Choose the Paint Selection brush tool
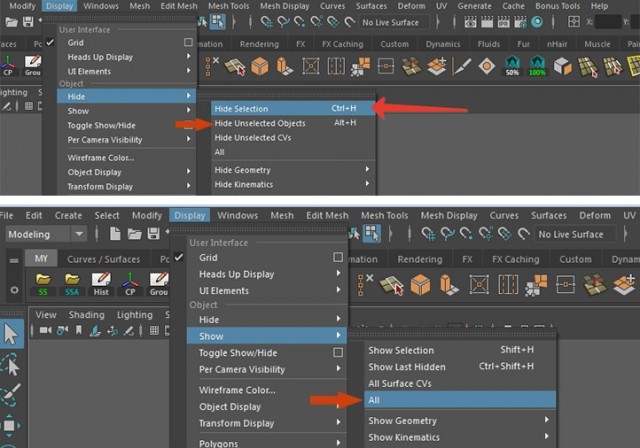640x448 pixels. pyautogui.click(x=10, y=395)
